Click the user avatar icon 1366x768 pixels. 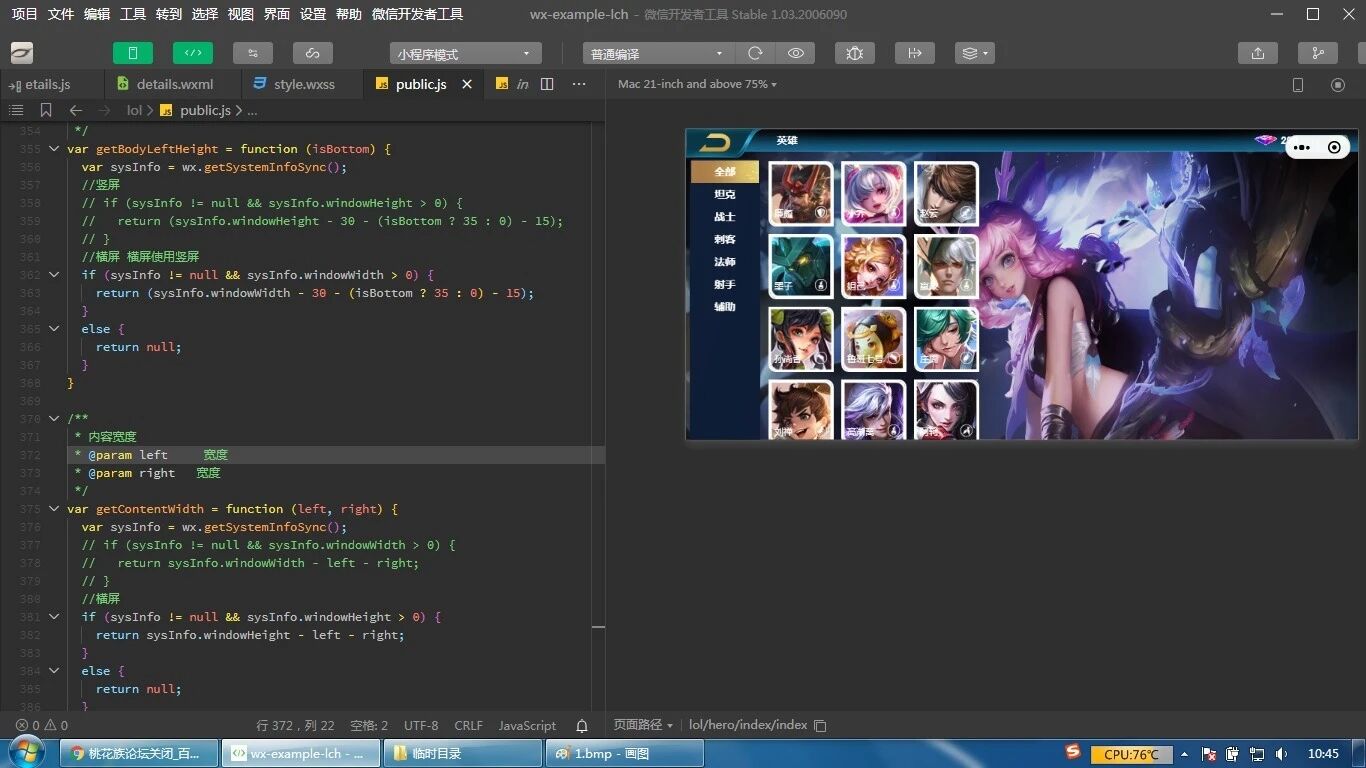tap(22, 53)
